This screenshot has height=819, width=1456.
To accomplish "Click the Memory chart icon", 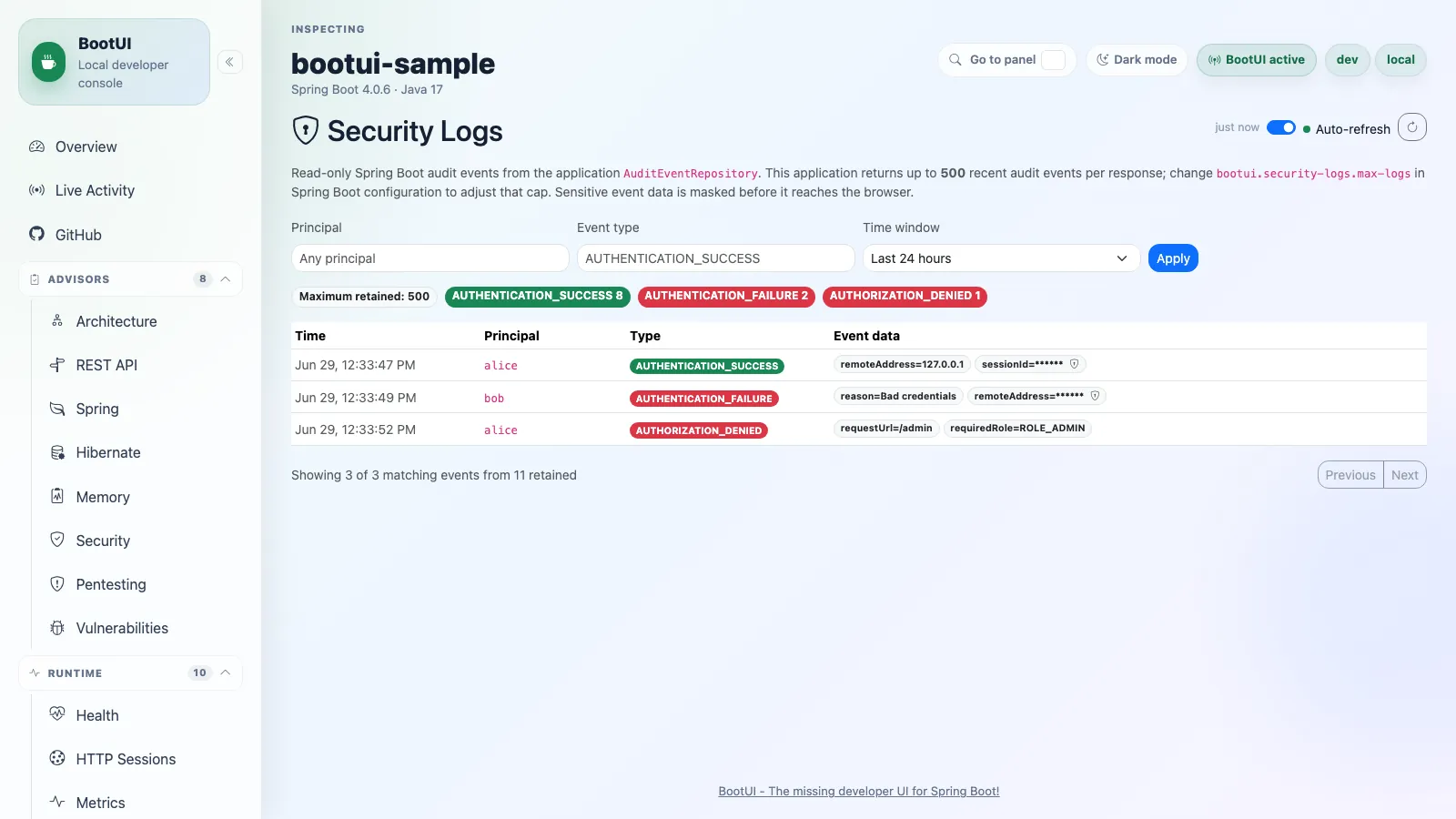I will tap(57, 496).
